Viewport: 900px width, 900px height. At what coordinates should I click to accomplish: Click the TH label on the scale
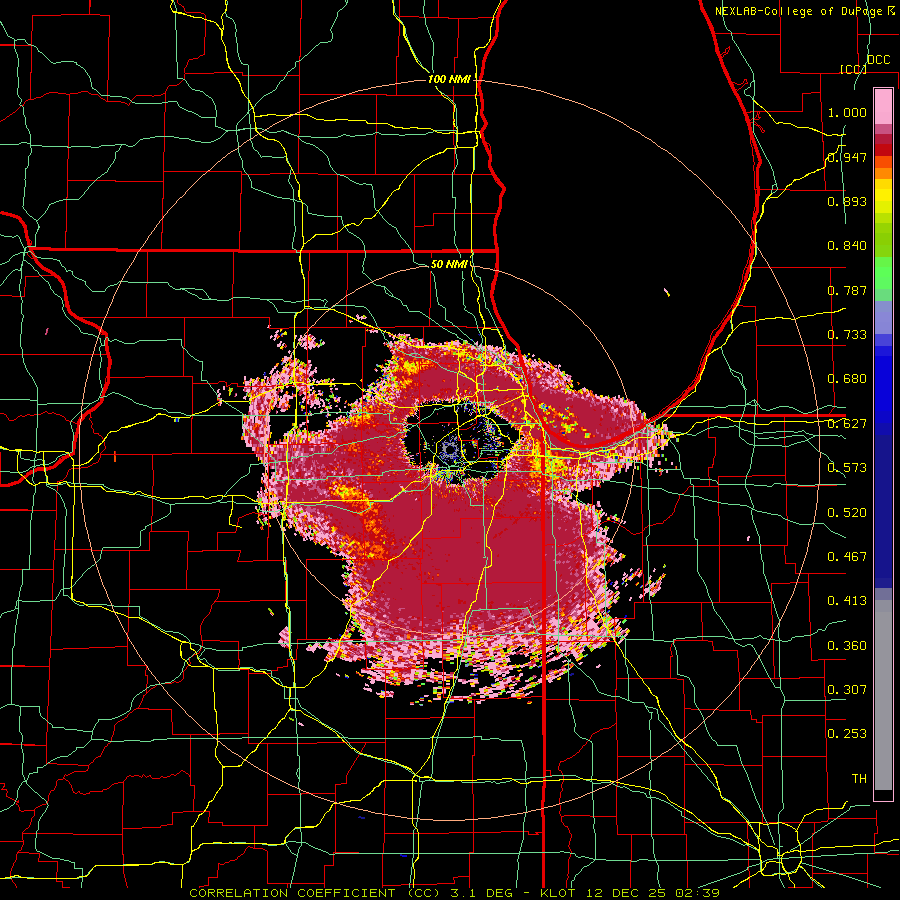click(859, 779)
